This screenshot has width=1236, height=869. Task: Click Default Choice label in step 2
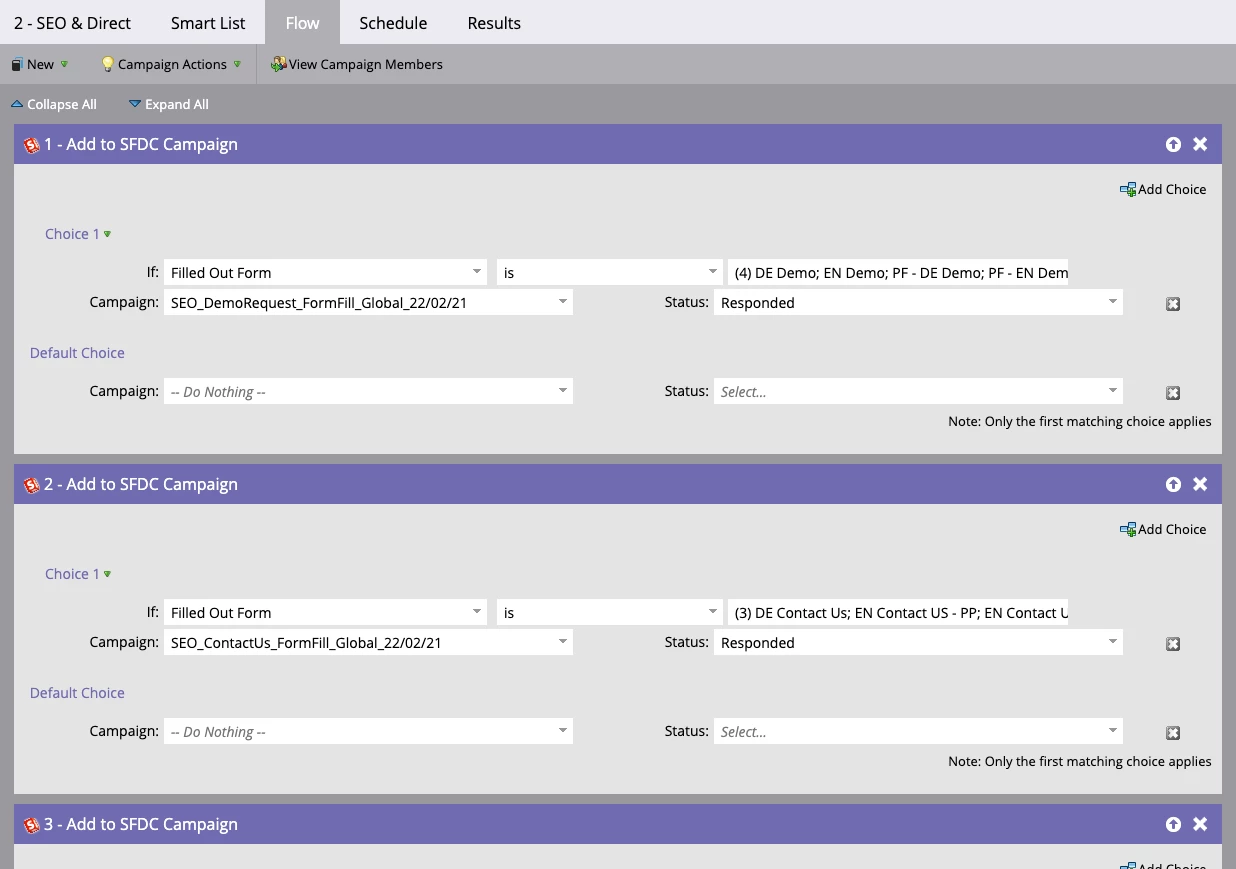[x=77, y=693]
